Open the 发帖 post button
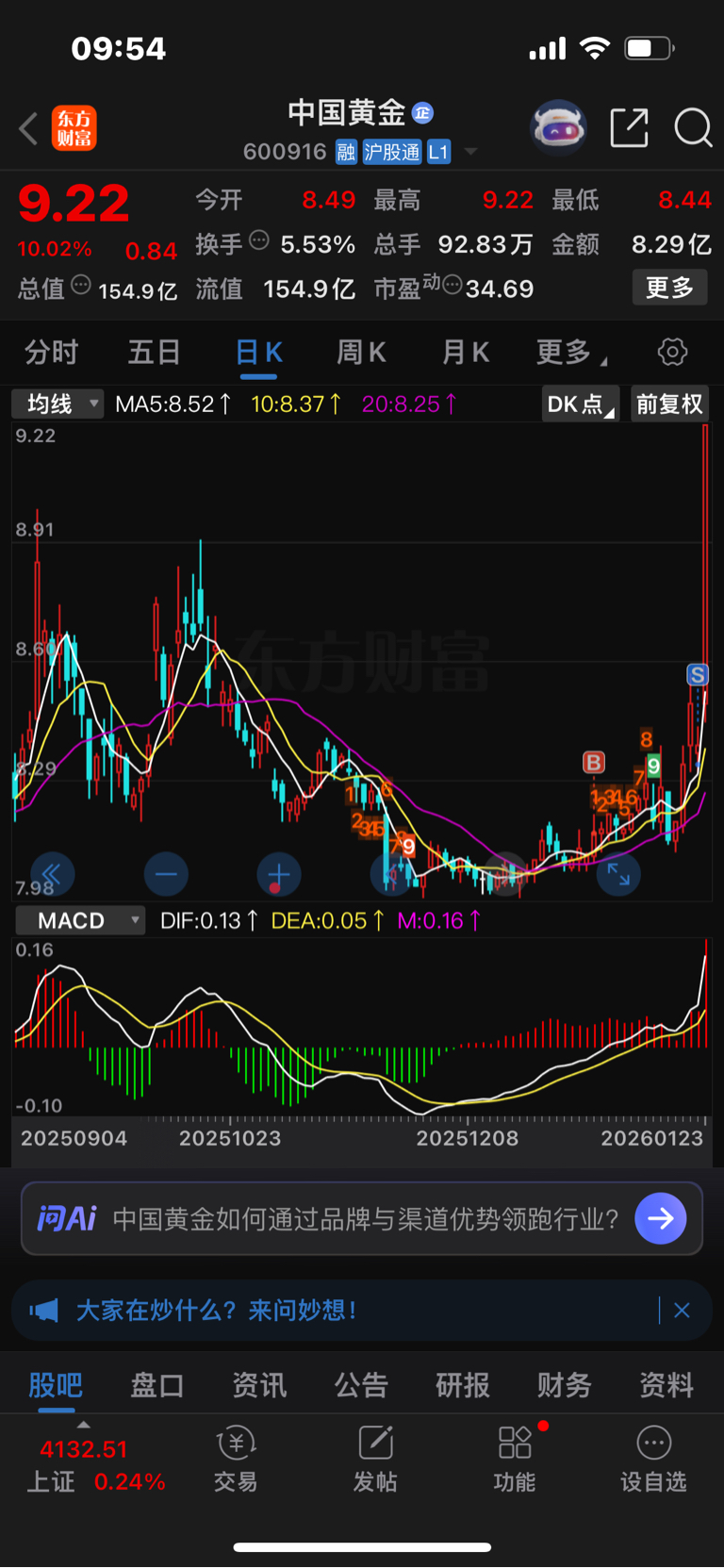Image resolution: width=724 pixels, height=1568 pixels. (375, 1460)
